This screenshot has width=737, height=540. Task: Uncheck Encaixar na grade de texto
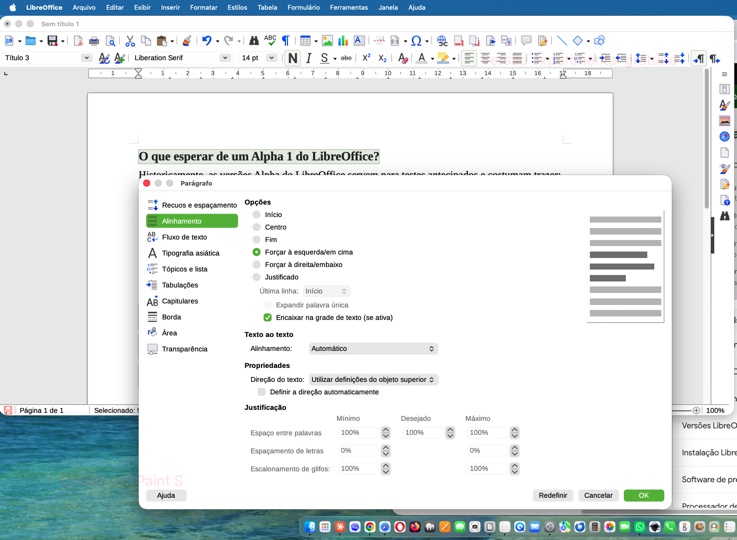pyautogui.click(x=267, y=318)
